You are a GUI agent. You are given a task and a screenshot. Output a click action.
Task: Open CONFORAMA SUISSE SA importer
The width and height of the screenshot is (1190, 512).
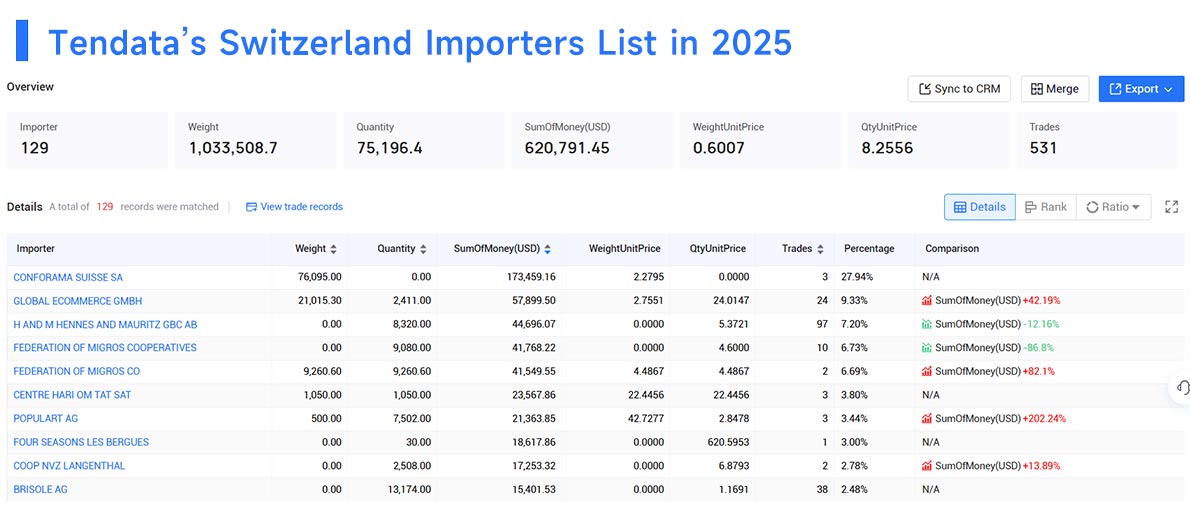(x=68, y=277)
